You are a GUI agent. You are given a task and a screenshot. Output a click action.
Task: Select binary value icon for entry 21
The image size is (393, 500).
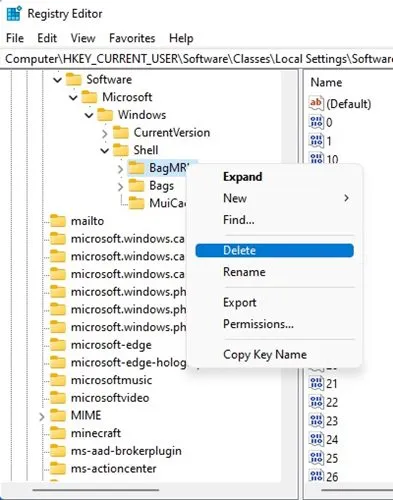(x=316, y=383)
